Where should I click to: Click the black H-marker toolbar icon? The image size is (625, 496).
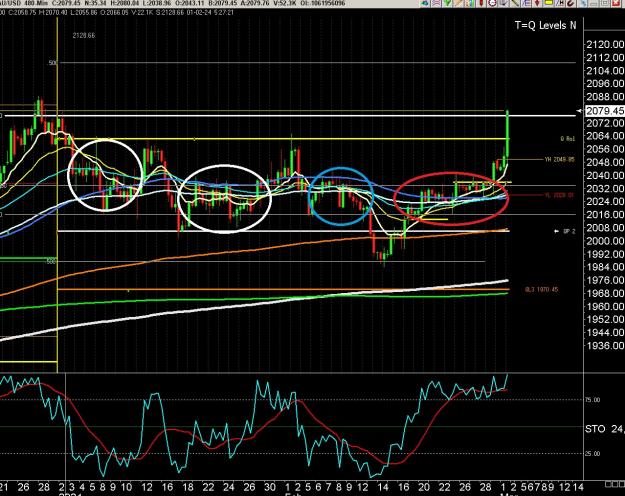tap(560, 3)
